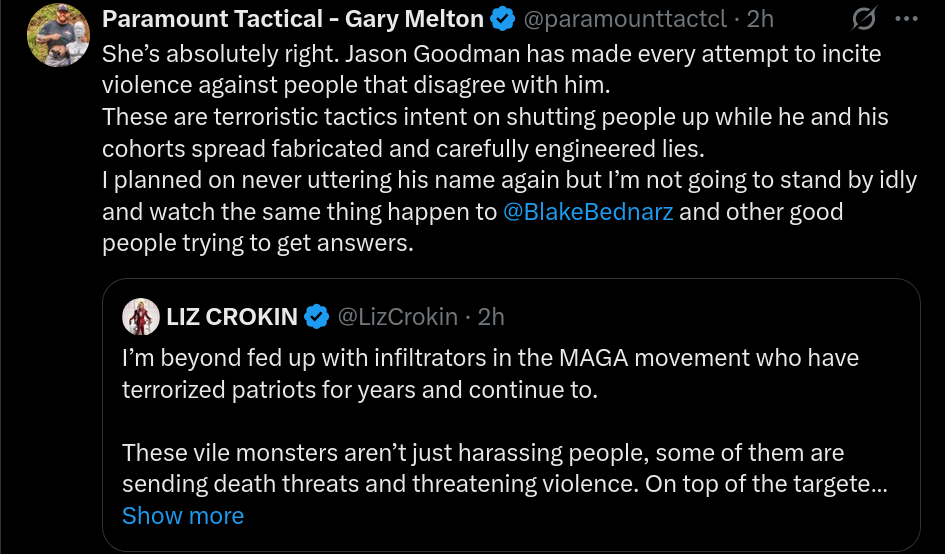945x554 pixels.
Task: Click the LIZ CROKIN display name
Action: tap(232, 317)
